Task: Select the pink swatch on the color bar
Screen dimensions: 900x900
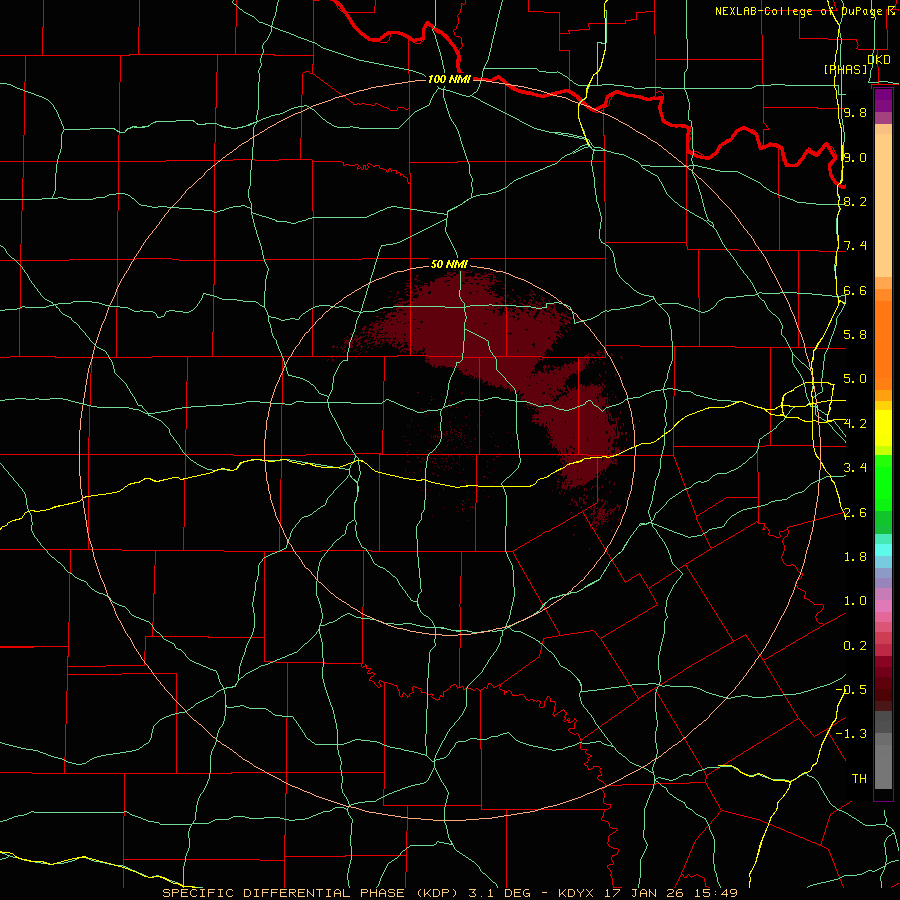Action: pos(883,606)
